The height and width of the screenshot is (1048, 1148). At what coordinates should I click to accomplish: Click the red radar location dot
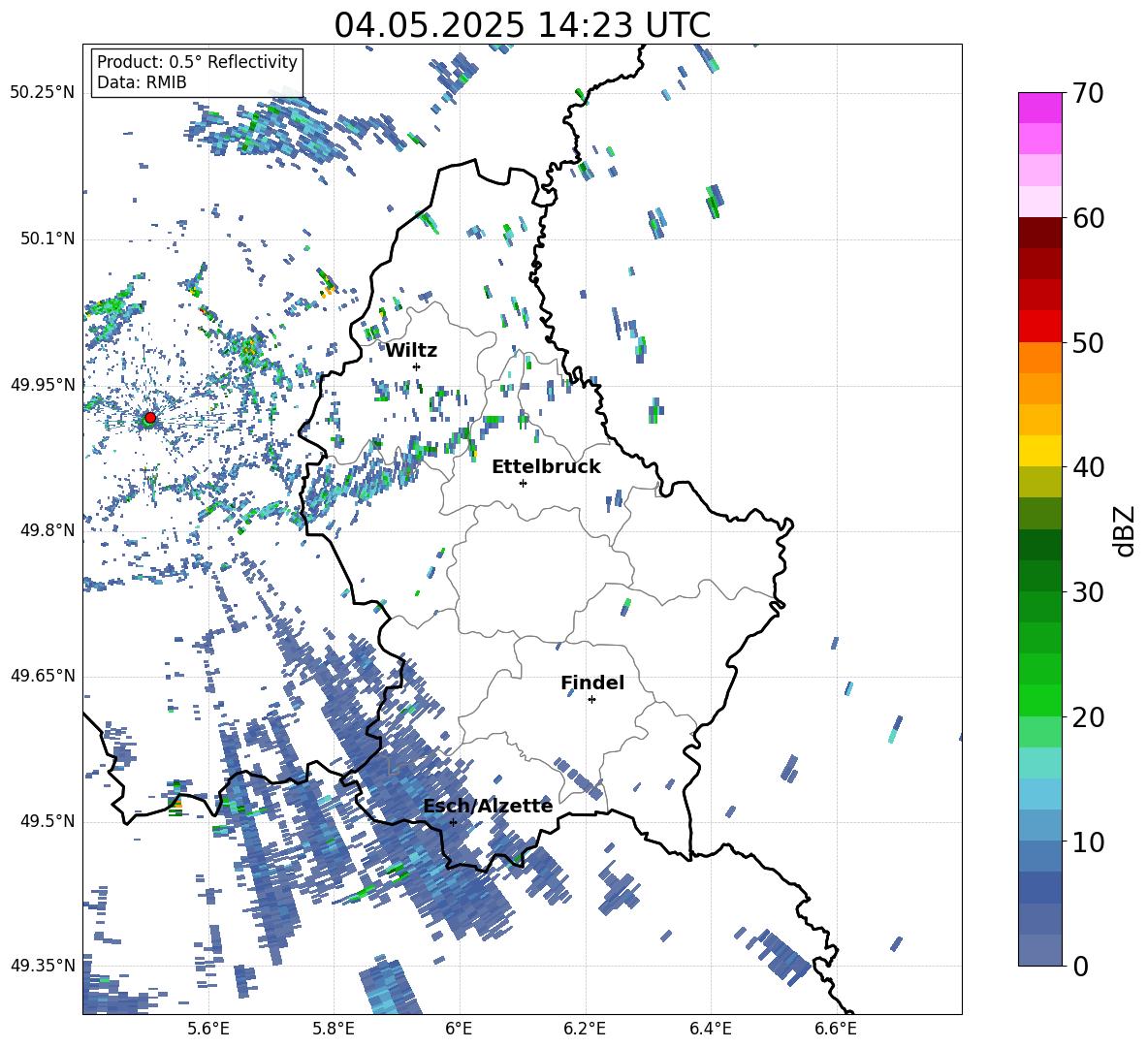[150, 418]
